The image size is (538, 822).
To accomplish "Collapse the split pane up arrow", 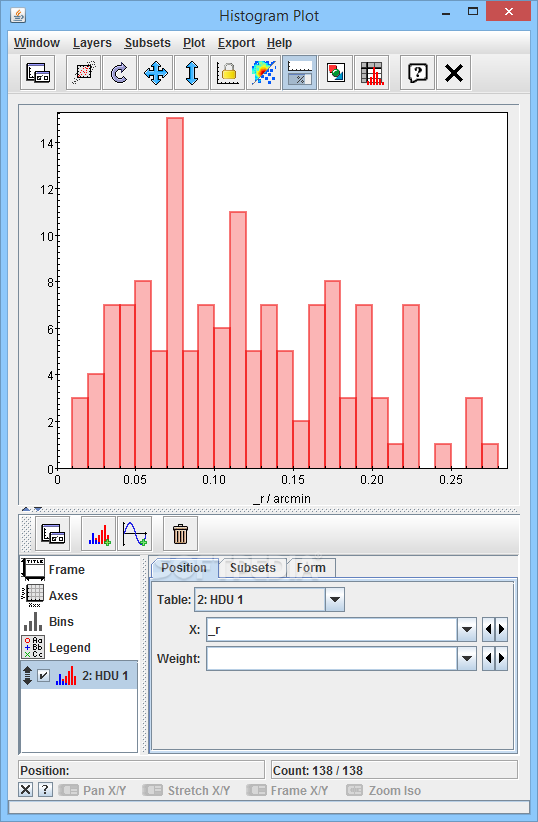I will [x=26, y=509].
